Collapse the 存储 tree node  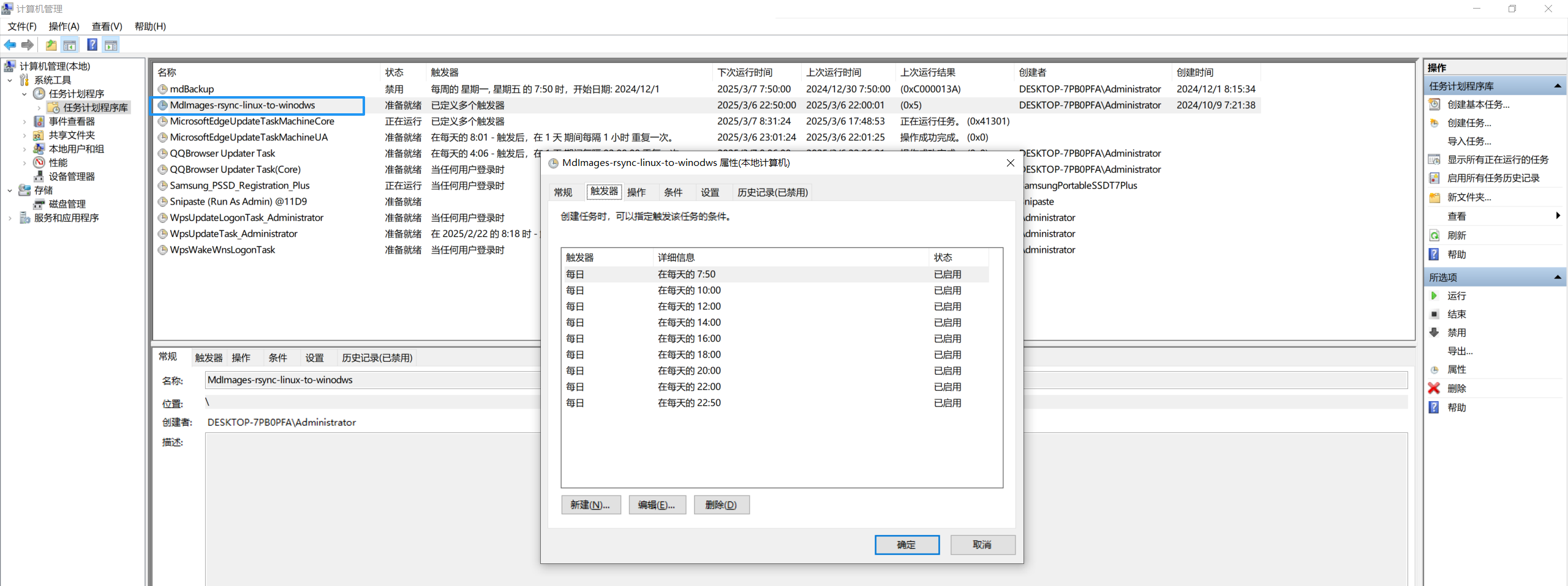pyautogui.click(x=10, y=190)
